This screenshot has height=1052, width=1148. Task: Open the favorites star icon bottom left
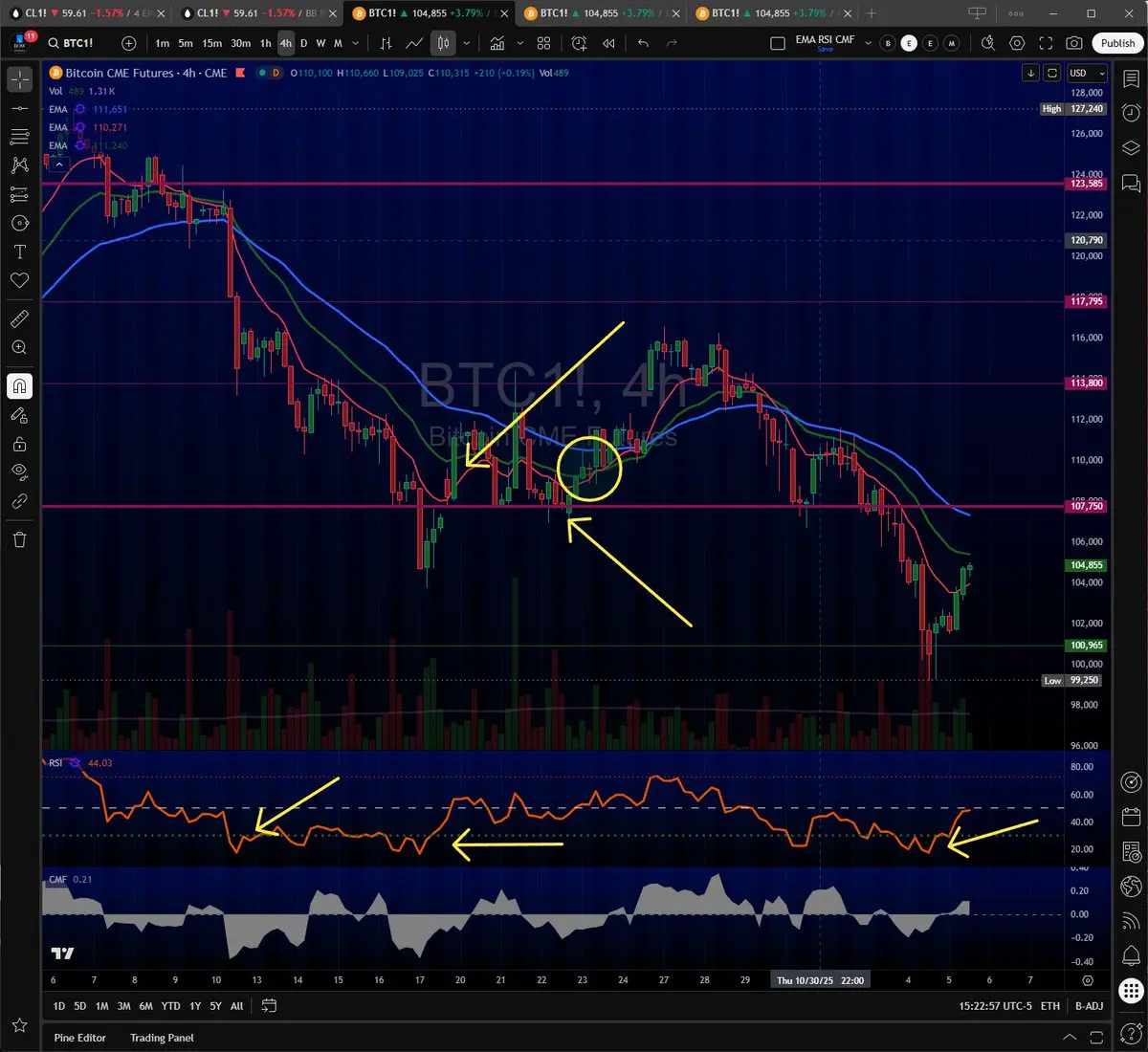(x=19, y=1026)
